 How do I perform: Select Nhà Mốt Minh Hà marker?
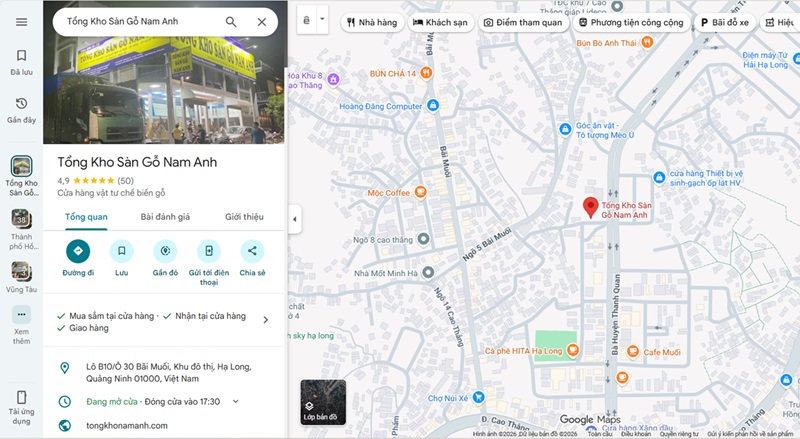(x=428, y=273)
